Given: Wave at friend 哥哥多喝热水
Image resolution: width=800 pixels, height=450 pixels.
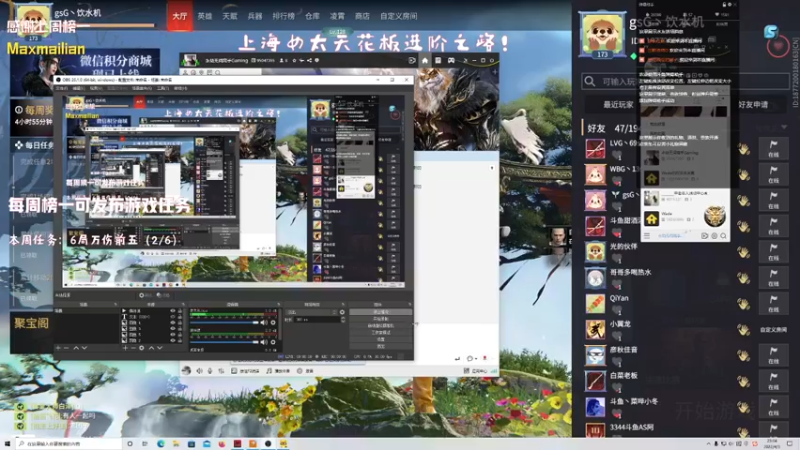Looking at the screenshot, I should point(744,278).
